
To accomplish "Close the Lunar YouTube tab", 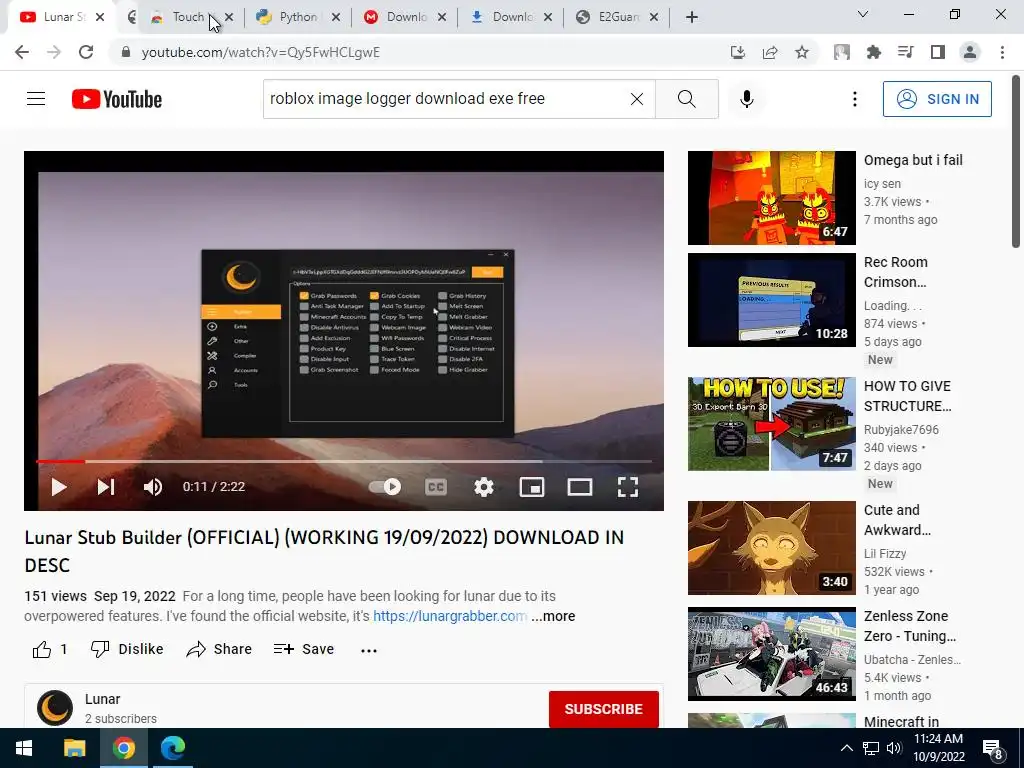I will click(x=100, y=17).
